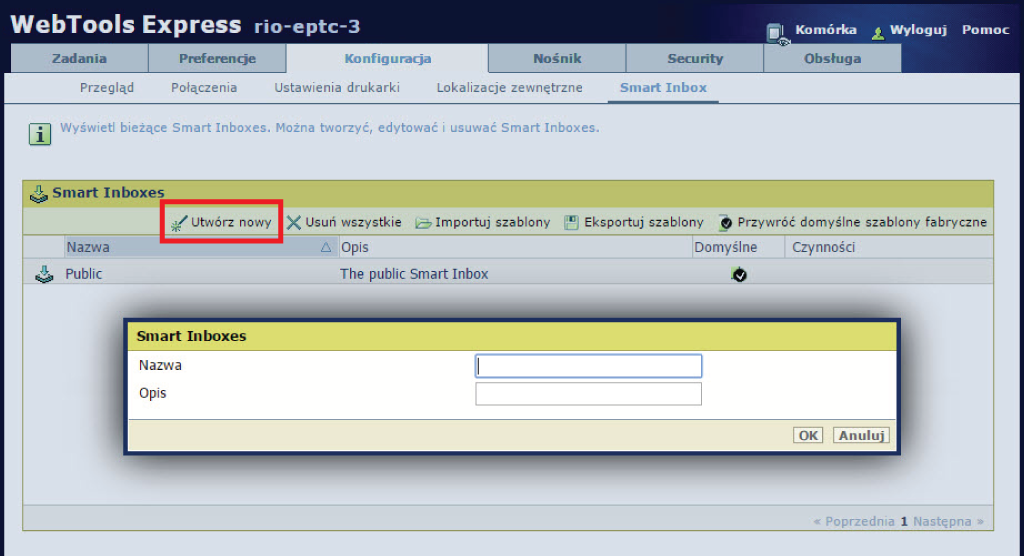
Task: Sort by Nazwa column arrow
Action: pyautogui.click(x=325, y=247)
